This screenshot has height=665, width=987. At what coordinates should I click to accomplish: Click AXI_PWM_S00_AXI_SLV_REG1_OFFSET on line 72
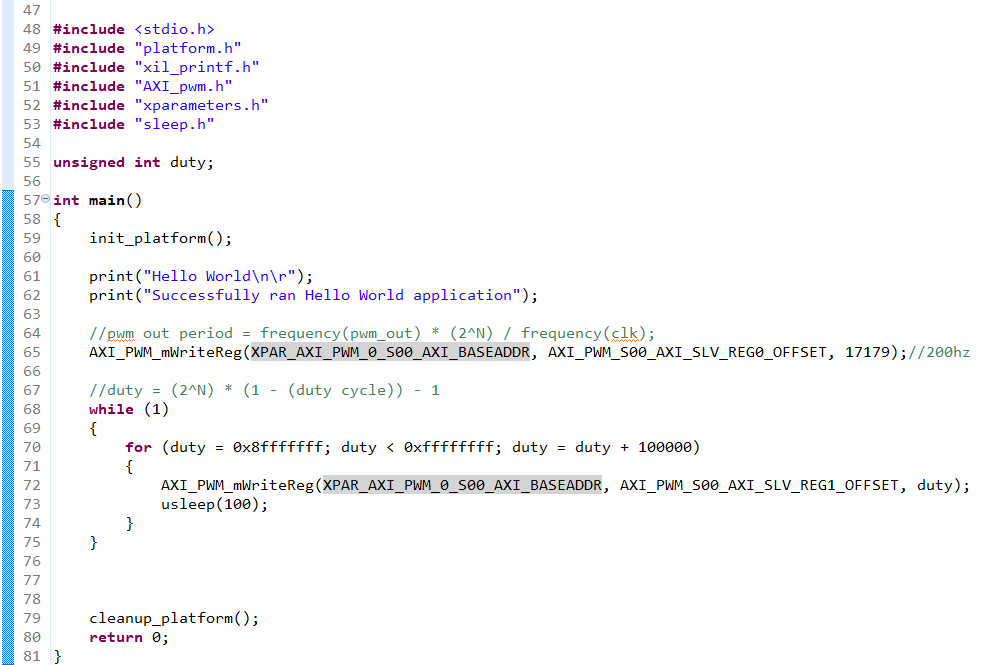[x=759, y=485]
